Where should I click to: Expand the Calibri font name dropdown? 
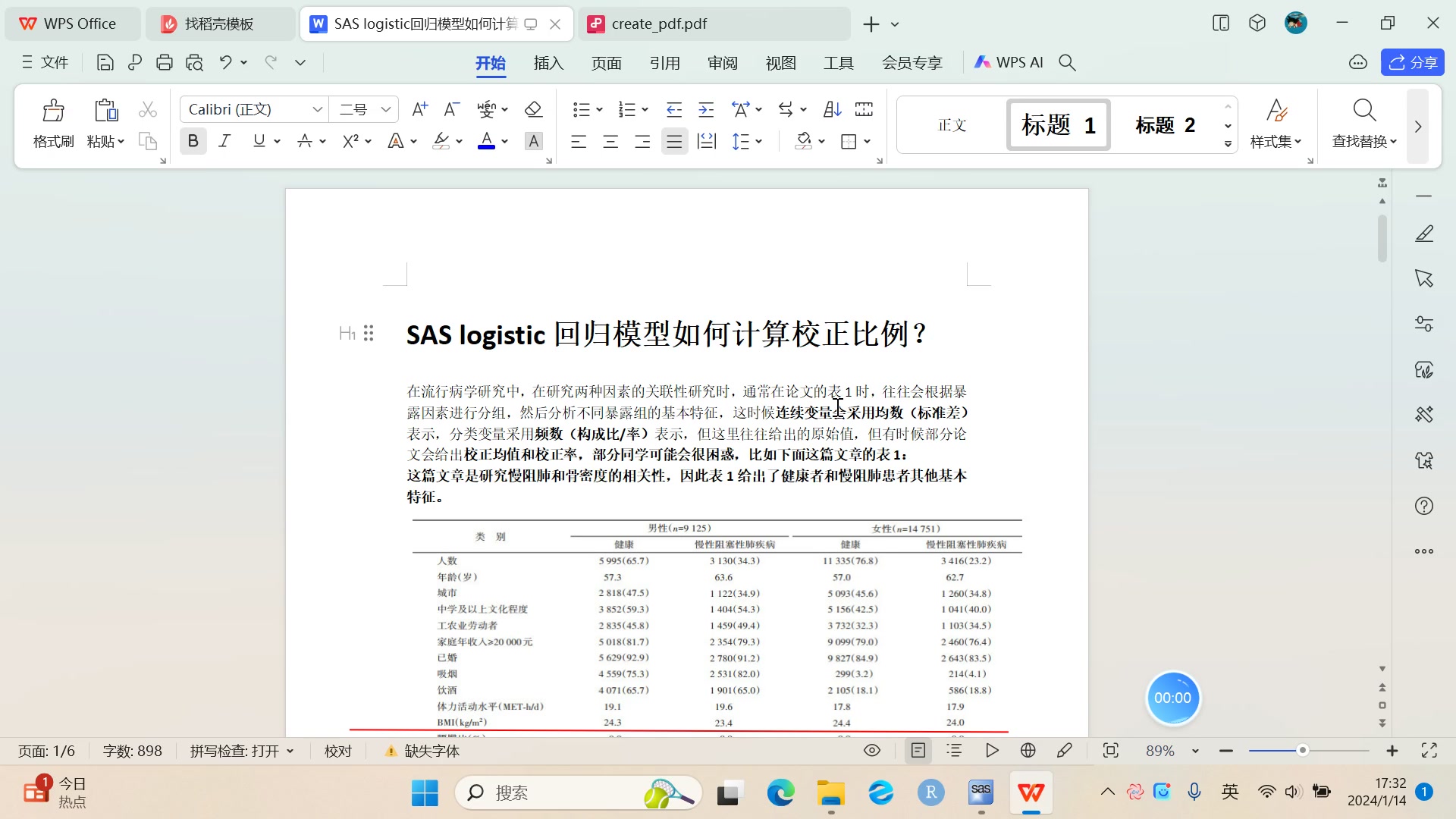point(317,109)
